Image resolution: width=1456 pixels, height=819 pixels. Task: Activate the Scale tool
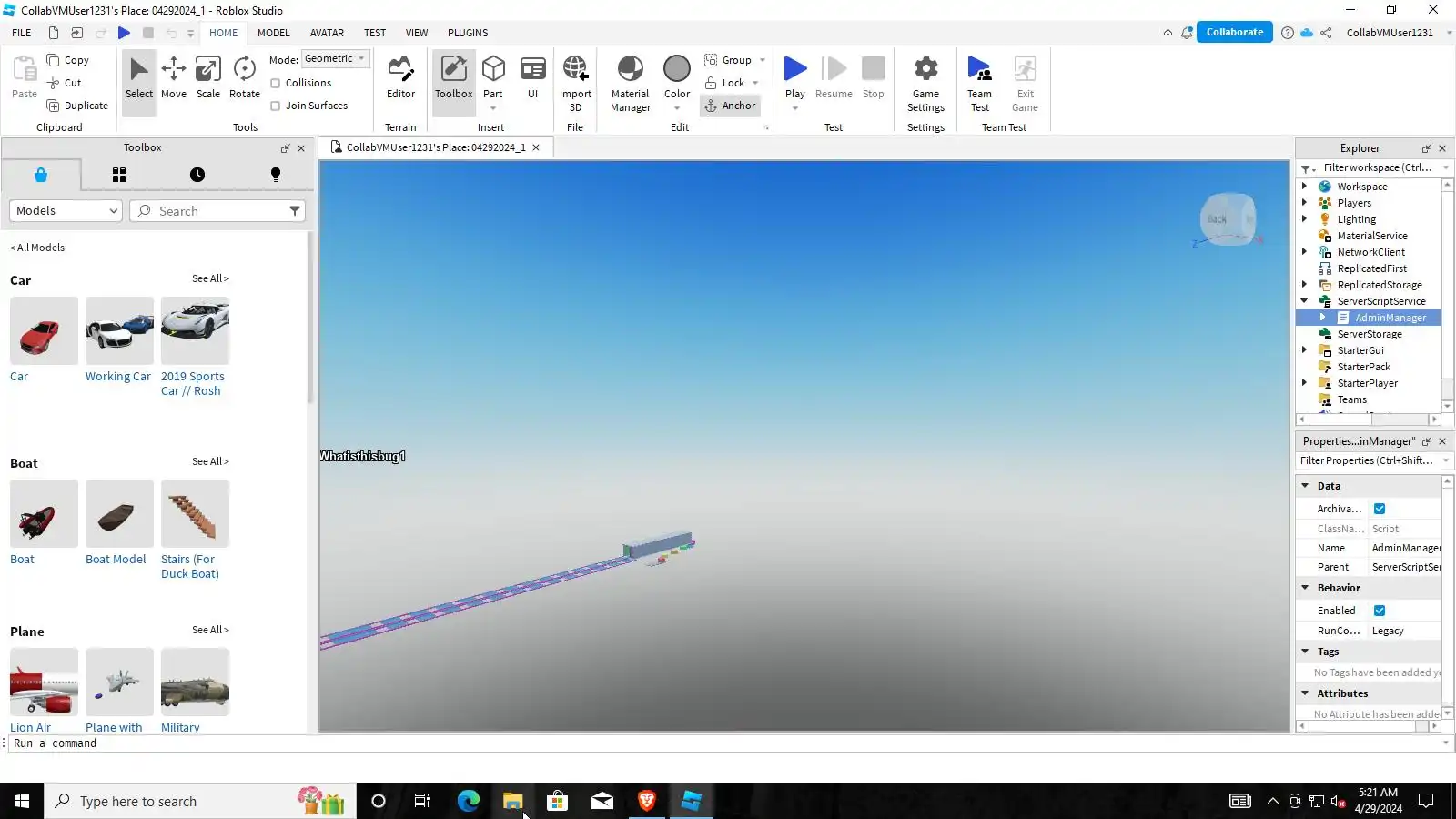(208, 78)
